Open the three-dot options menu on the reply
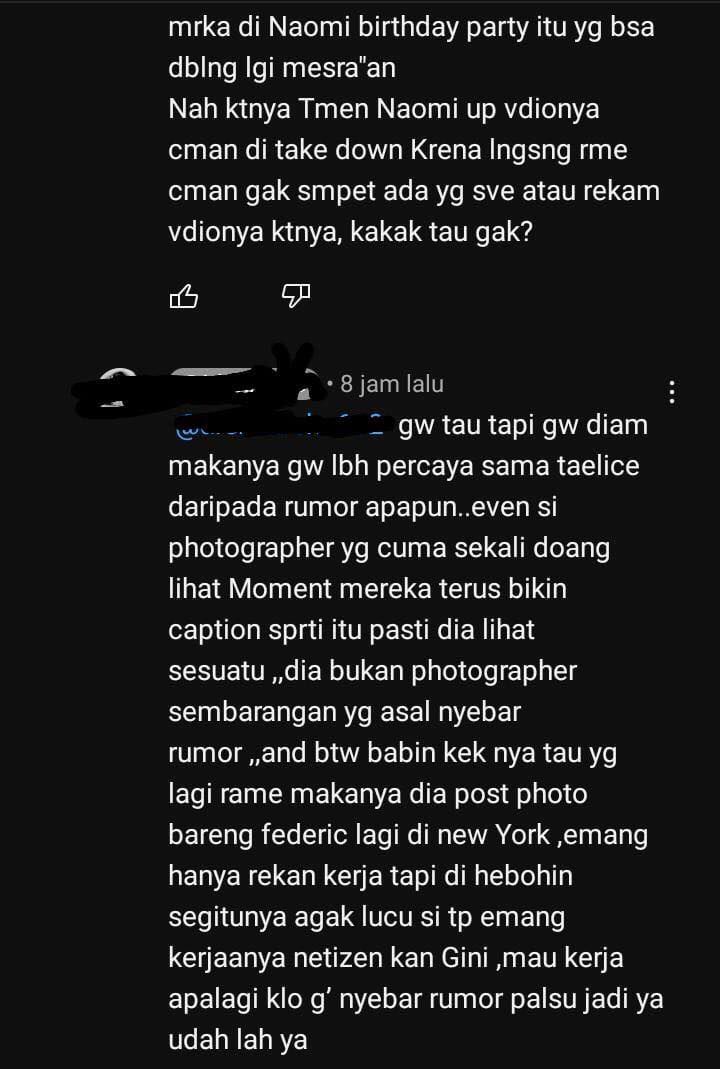The height and width of the screenshot is (1069, 720). pyautogui.click(x=672, y=392)
